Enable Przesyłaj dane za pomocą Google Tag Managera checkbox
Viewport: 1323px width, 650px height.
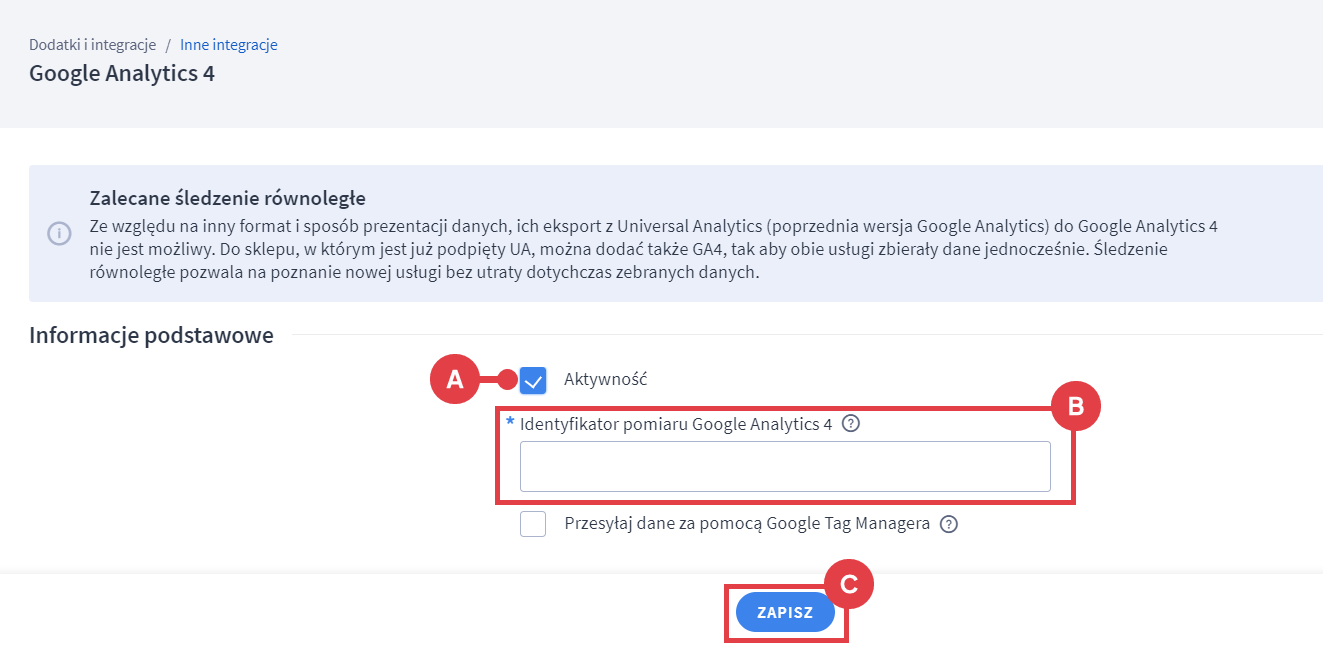pyautogui.click(x=533, y=524)
